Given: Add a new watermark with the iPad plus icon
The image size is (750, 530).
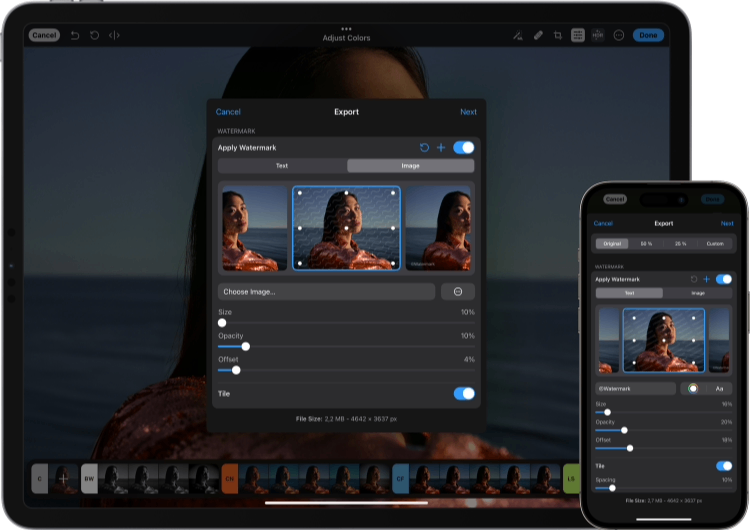Looking at the screenshot, I should [x=441, y=148].
